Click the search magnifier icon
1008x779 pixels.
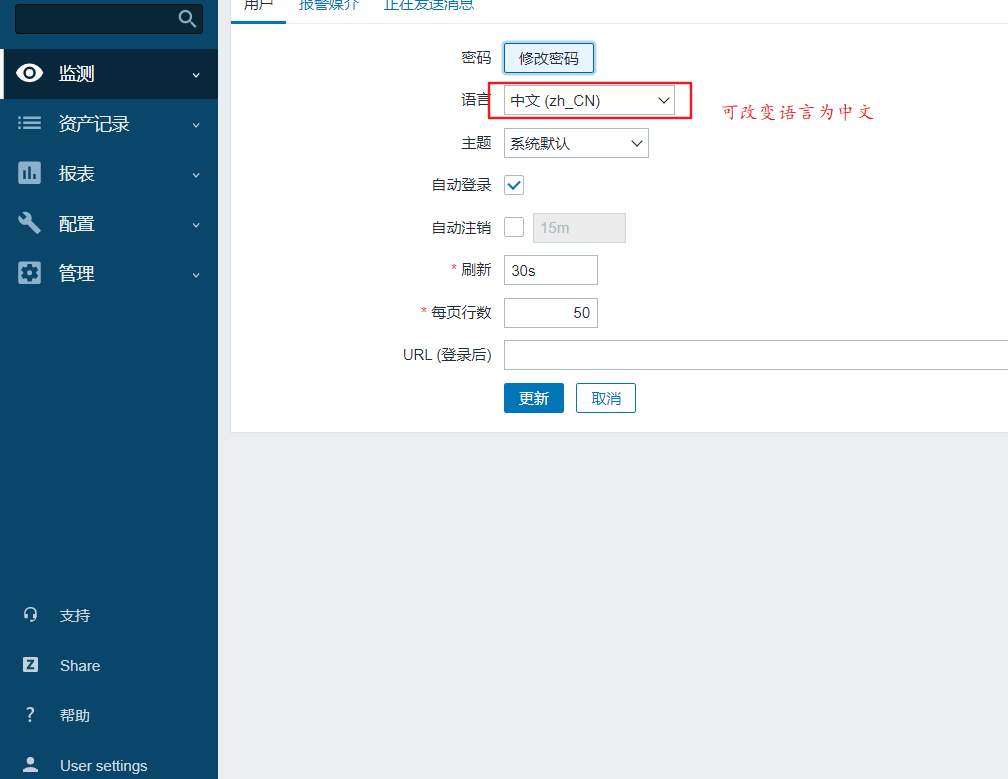[x=187, y=19]
